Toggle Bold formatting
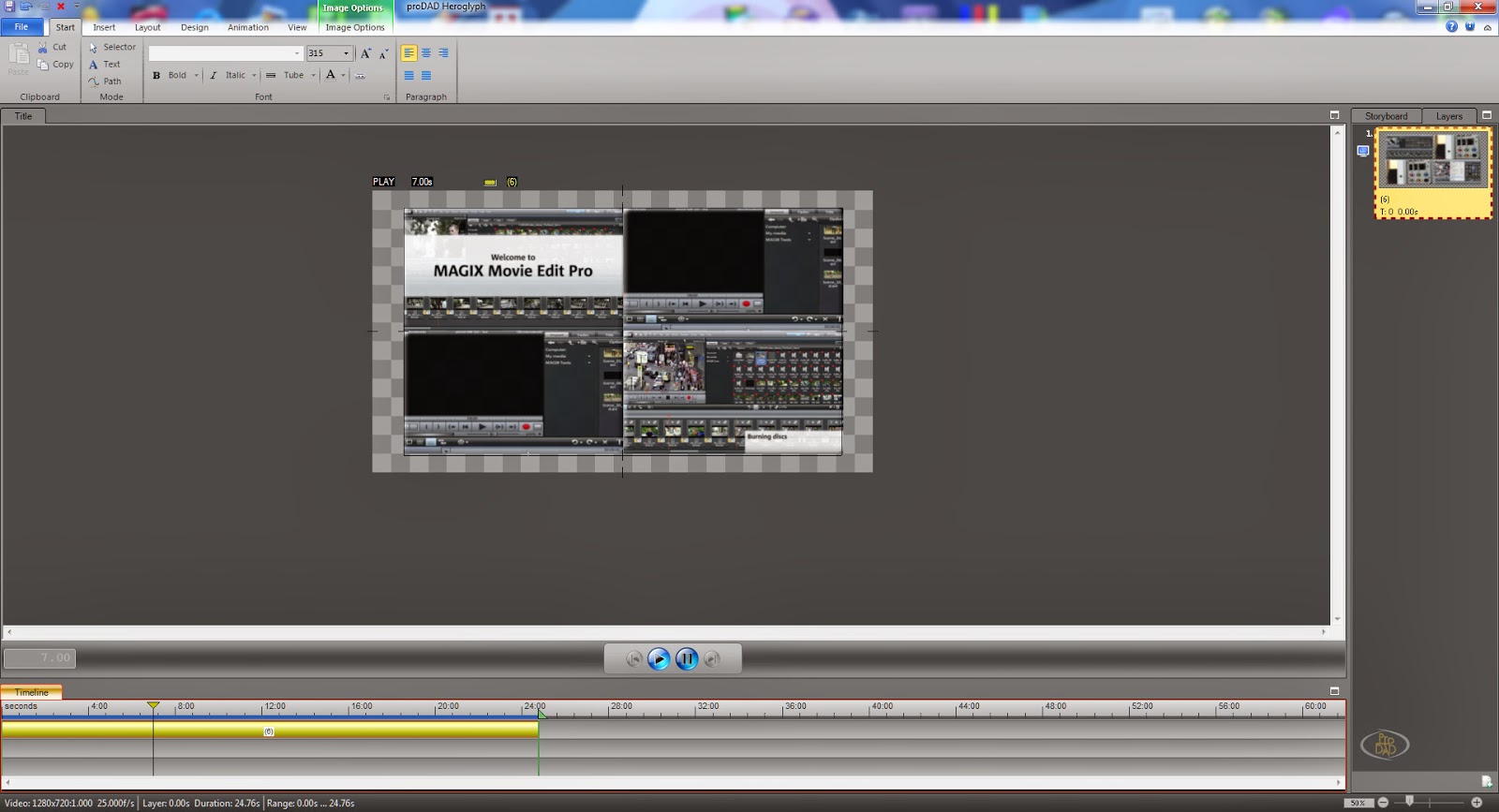Viewport: 1499px width, 812px height. [x=170, y=75]
